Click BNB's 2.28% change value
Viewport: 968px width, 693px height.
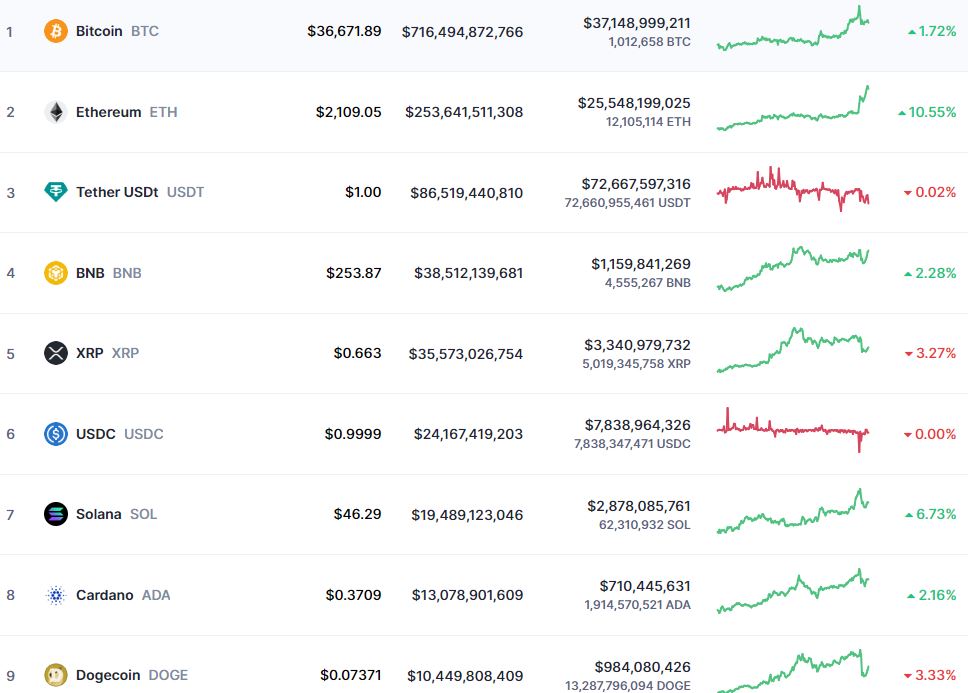click(x=930, y=273)
